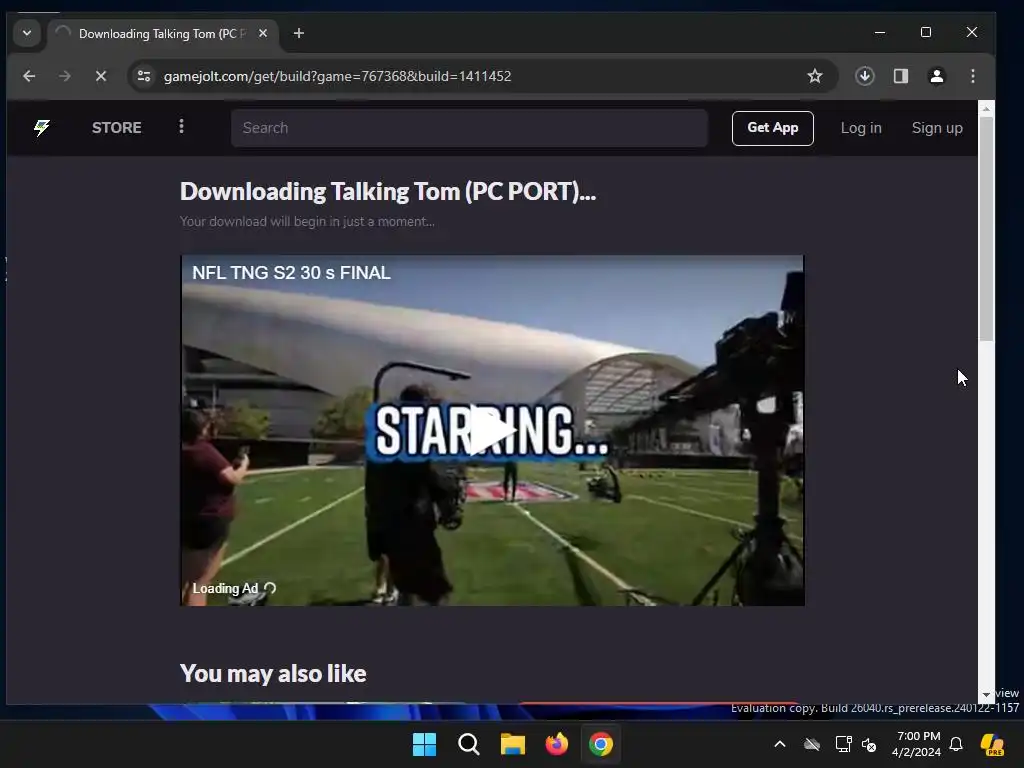This screenshot has height=768, width=1024.
Task: Open the clock showing 7:00 PM
Action: 917,744
